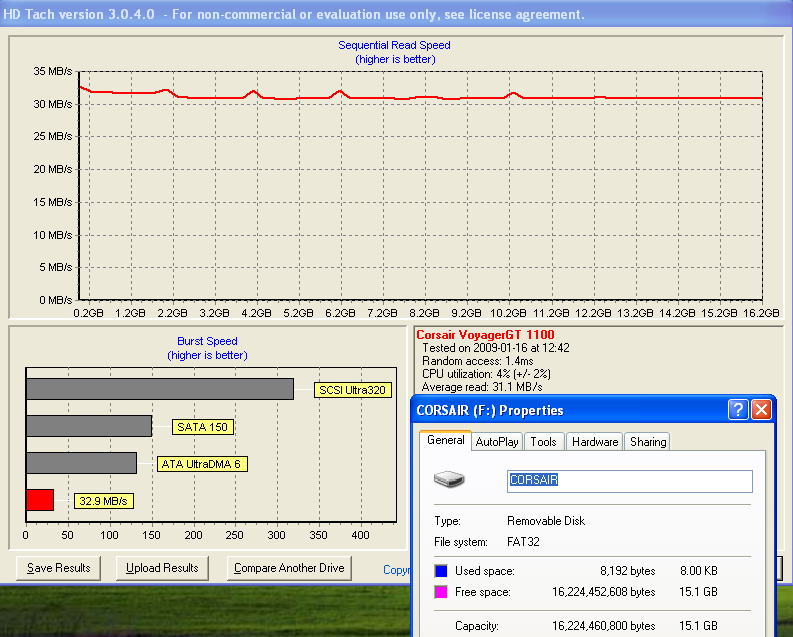
Task: Click the drive icon in Properties
Action: [x=449, y=479]
